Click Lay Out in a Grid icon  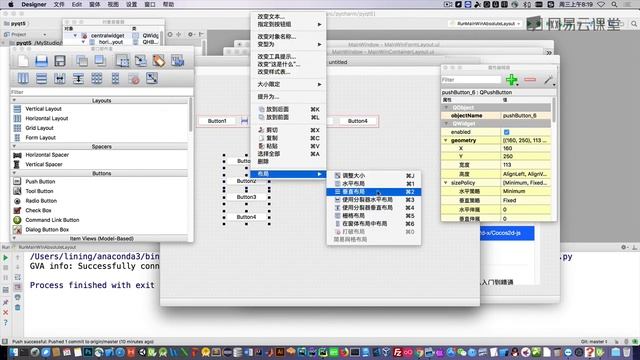coord(97,78)
